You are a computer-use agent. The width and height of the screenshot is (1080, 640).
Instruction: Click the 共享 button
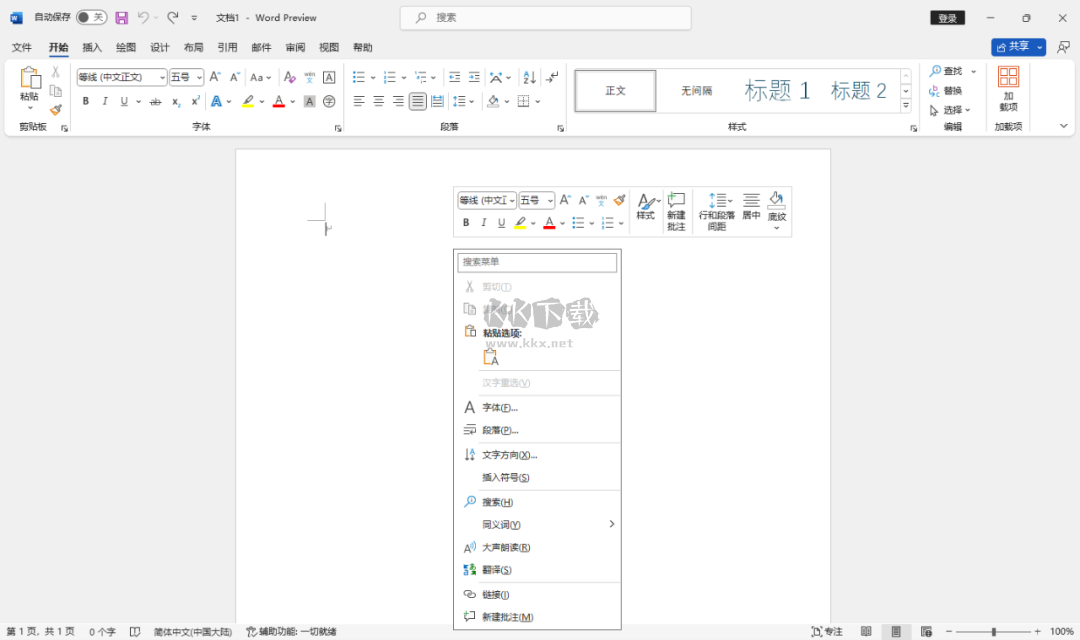pyautogui.click(x=1014, y=46)
